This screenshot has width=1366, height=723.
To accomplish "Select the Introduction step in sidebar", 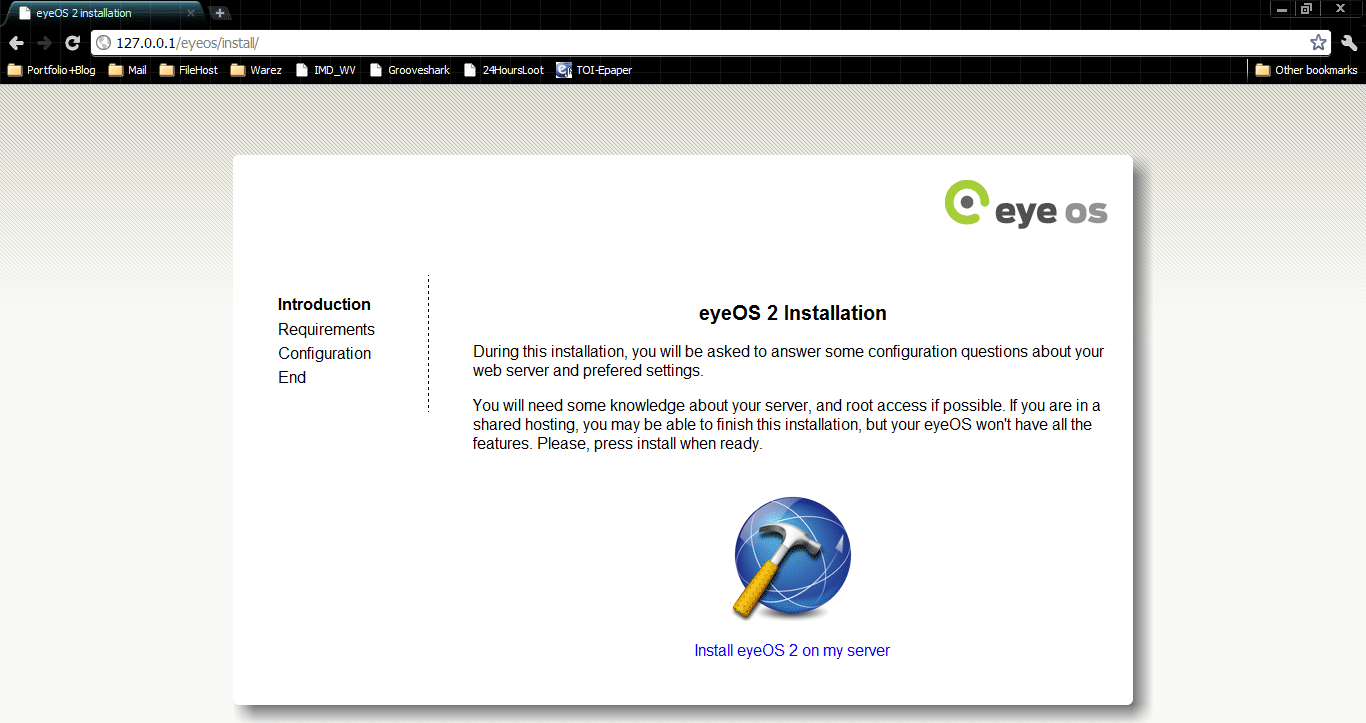I will [324, 305].
